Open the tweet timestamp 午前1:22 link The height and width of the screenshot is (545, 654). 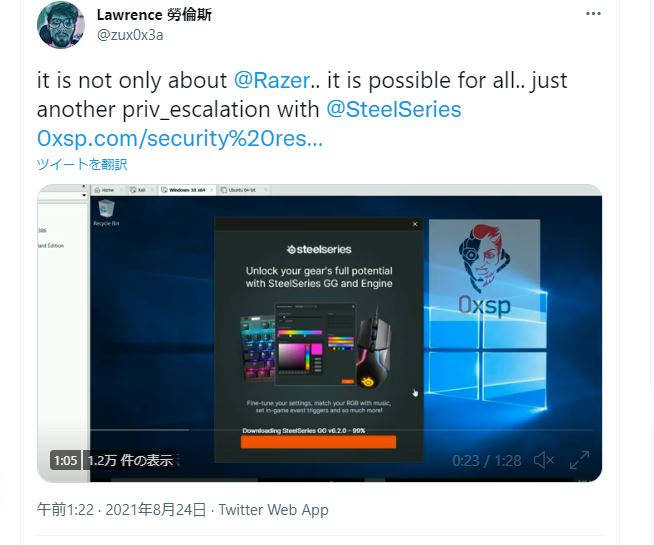click(x=65, y=510)
